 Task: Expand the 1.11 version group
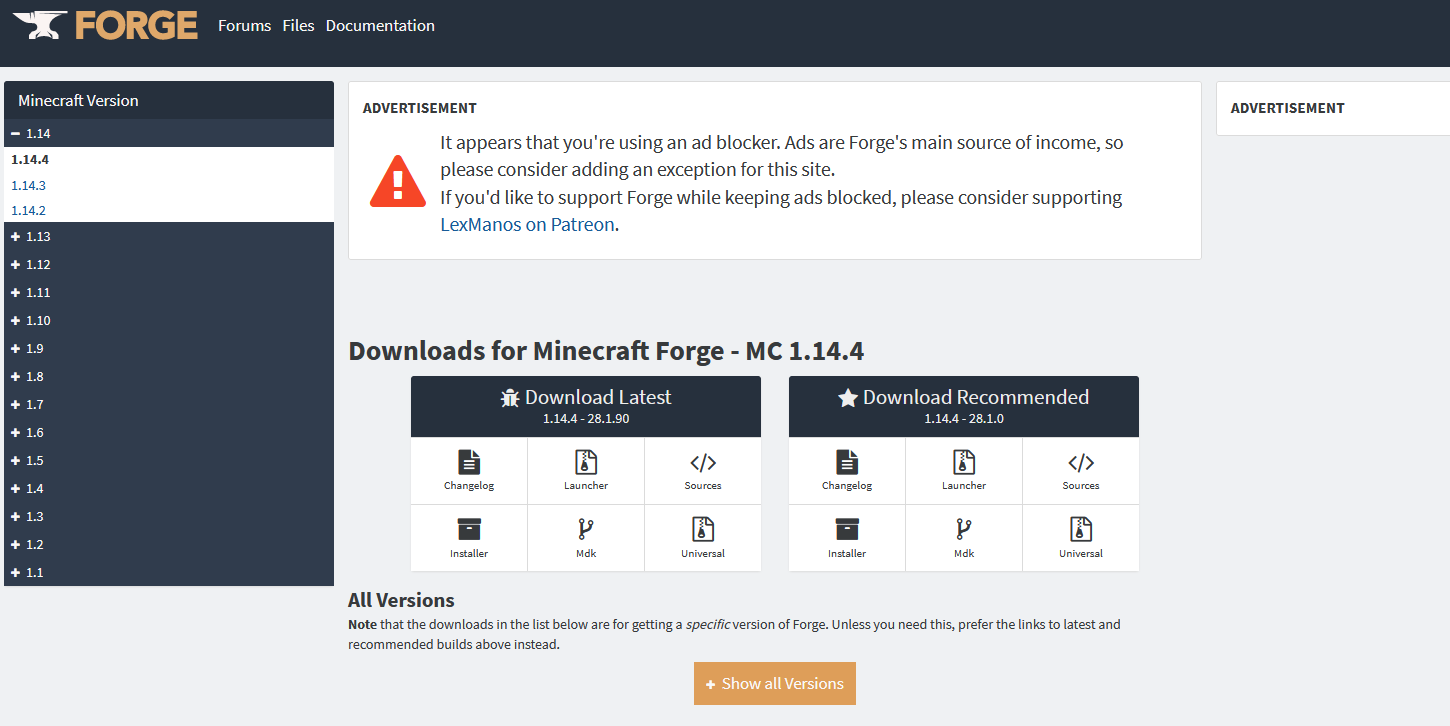click(169, 292)
